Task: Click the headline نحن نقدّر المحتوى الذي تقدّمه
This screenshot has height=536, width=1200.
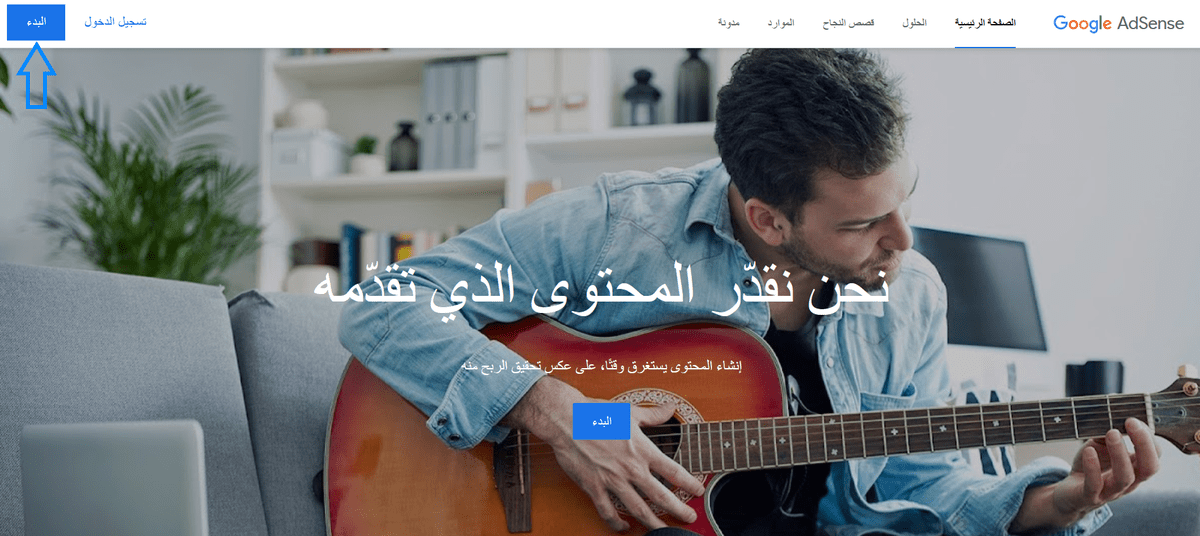Action: (602, 287)
